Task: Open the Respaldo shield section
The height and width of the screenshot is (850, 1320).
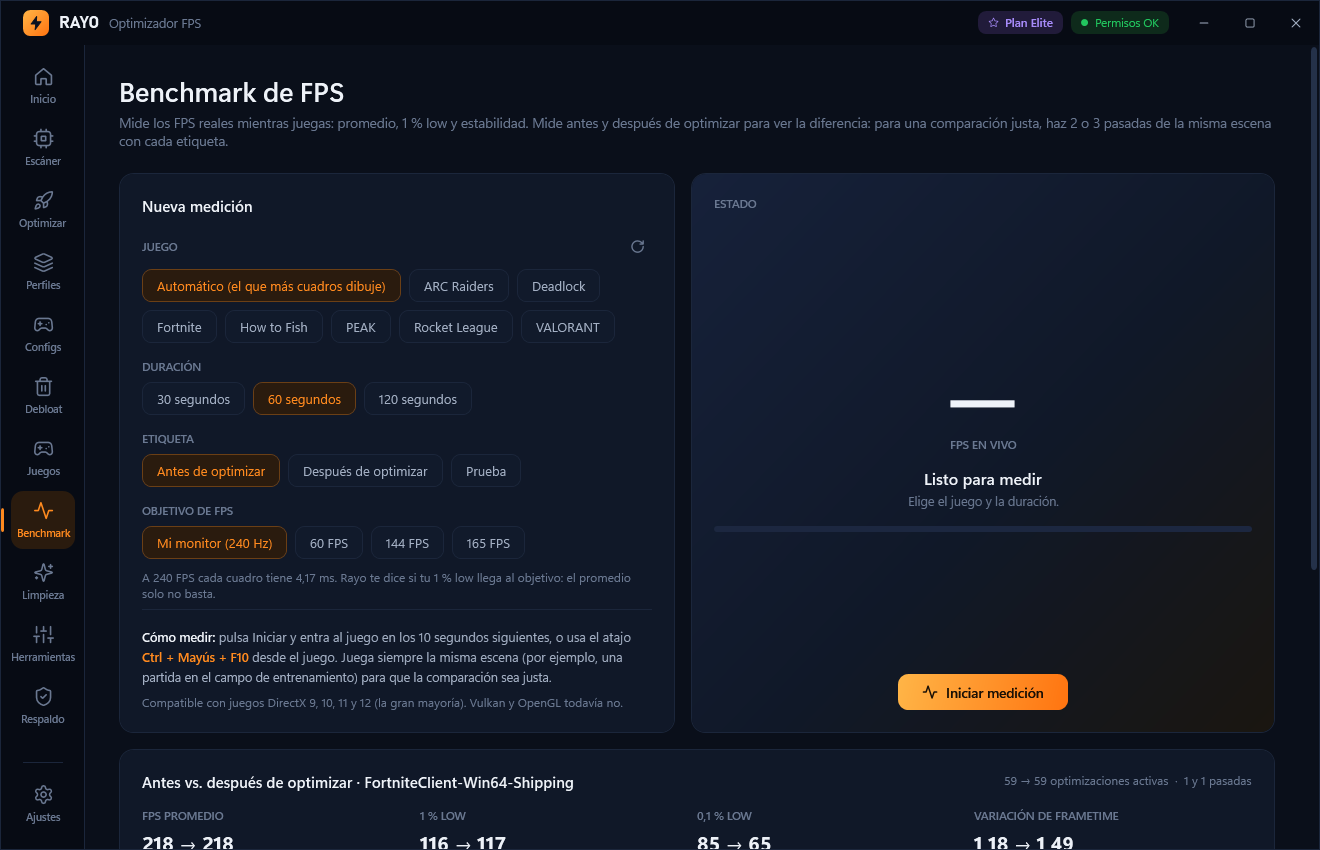Action: coord(43,706)
